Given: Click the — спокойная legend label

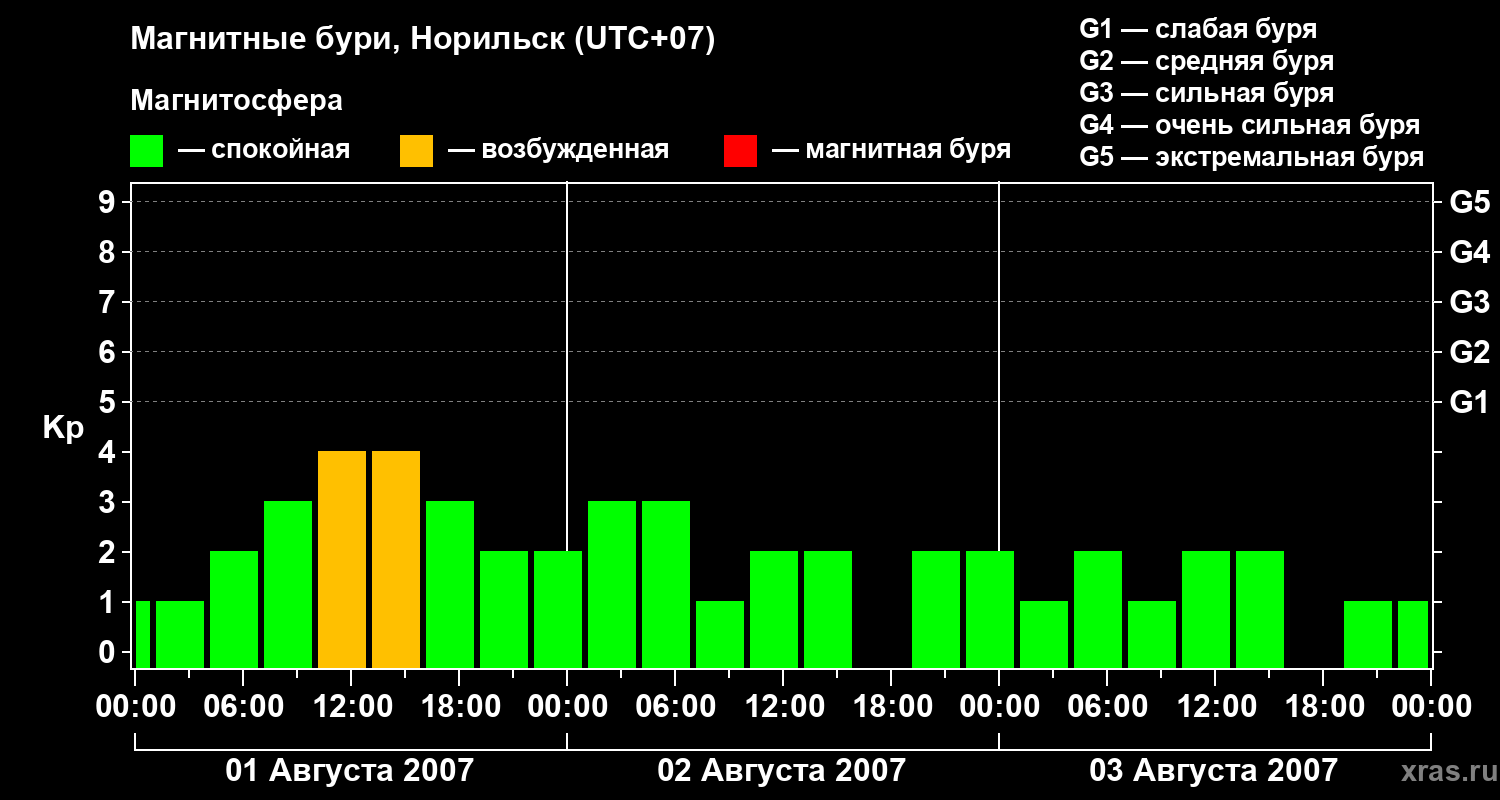Looking at the screenshot, I should (x=264, y=150).
